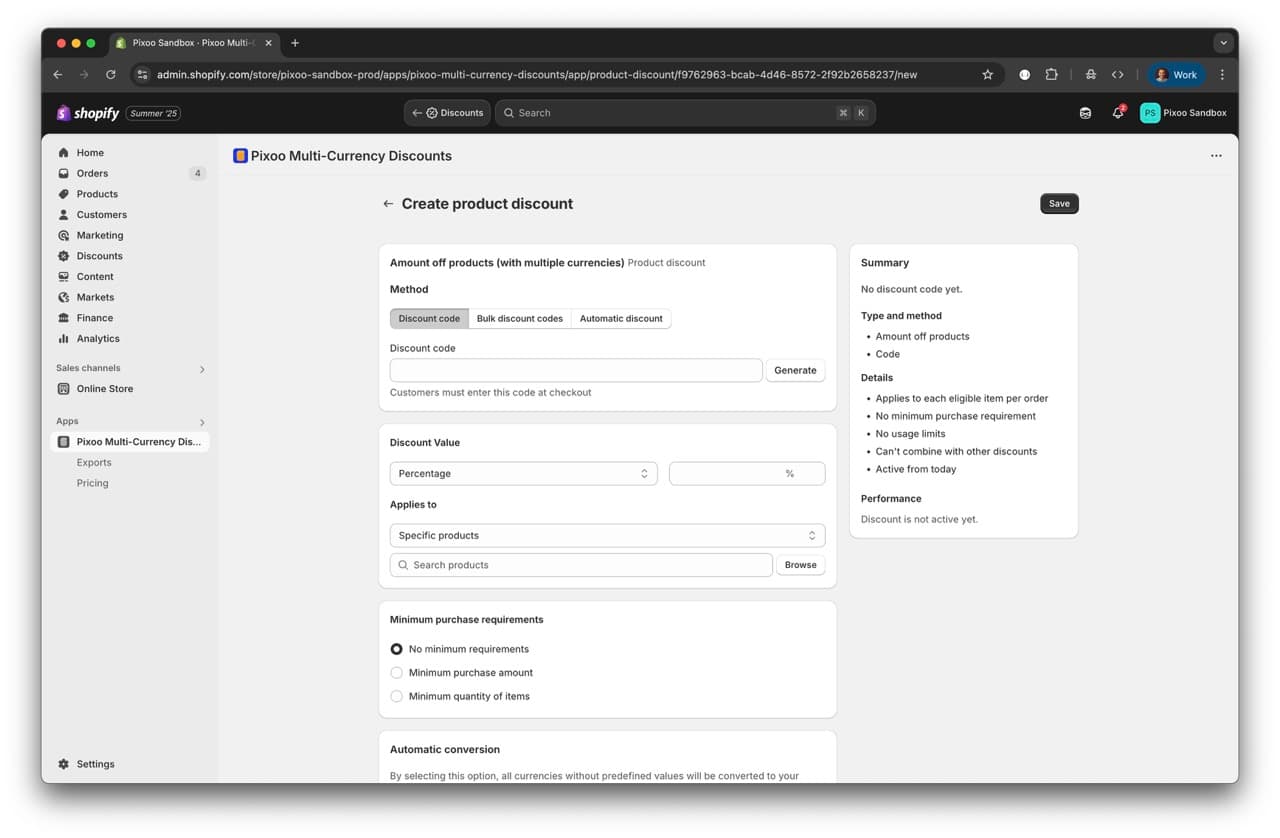Image resolution: width=1280 pixels, height=838 pixels.
Task: Click the Summer '25 edition badge
Action: 153,113
